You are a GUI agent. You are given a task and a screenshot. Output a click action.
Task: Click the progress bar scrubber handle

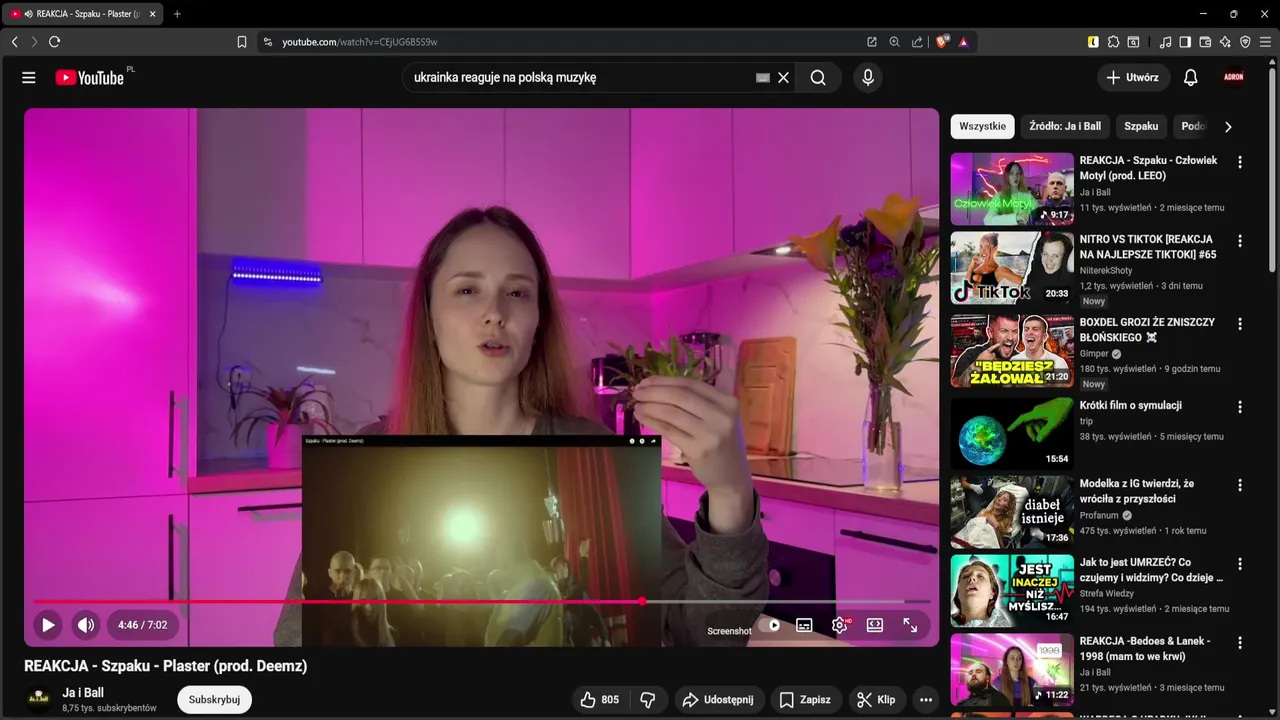(x=642, y=602)
